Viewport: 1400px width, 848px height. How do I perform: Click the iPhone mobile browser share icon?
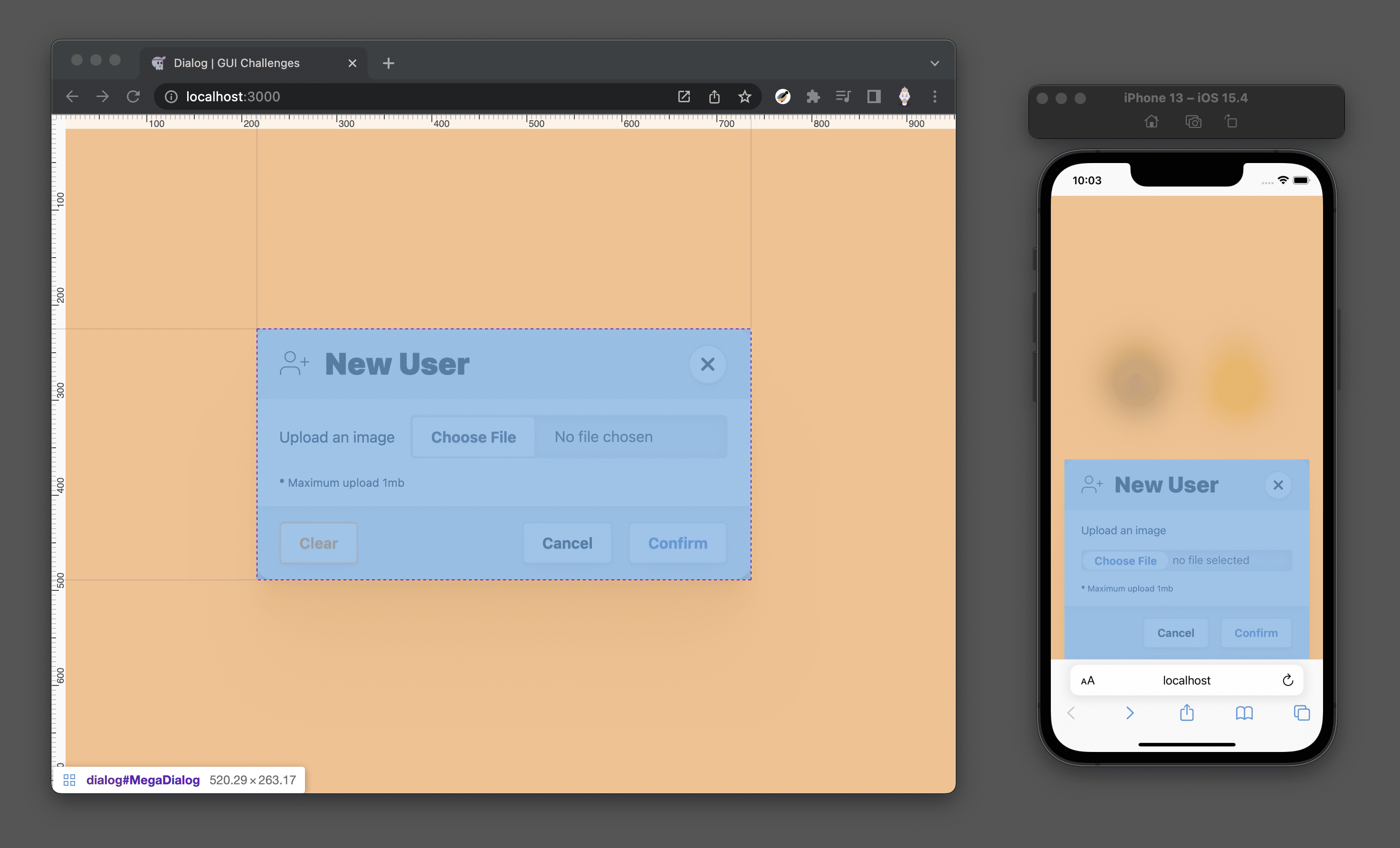1187,714
